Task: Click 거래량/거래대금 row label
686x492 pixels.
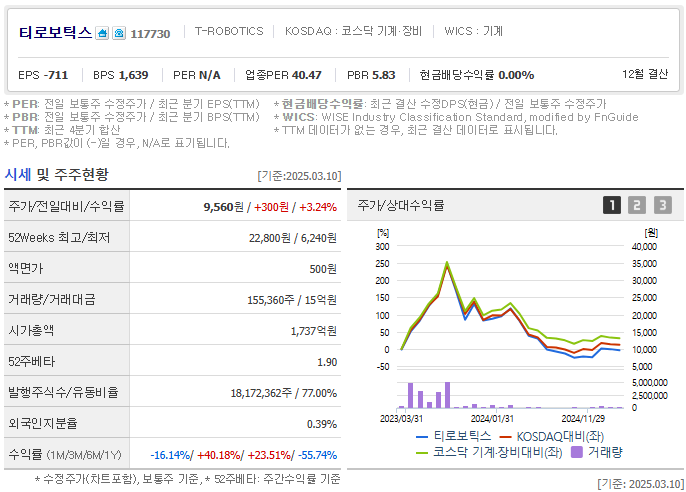Action: click(x=52, y=300)
